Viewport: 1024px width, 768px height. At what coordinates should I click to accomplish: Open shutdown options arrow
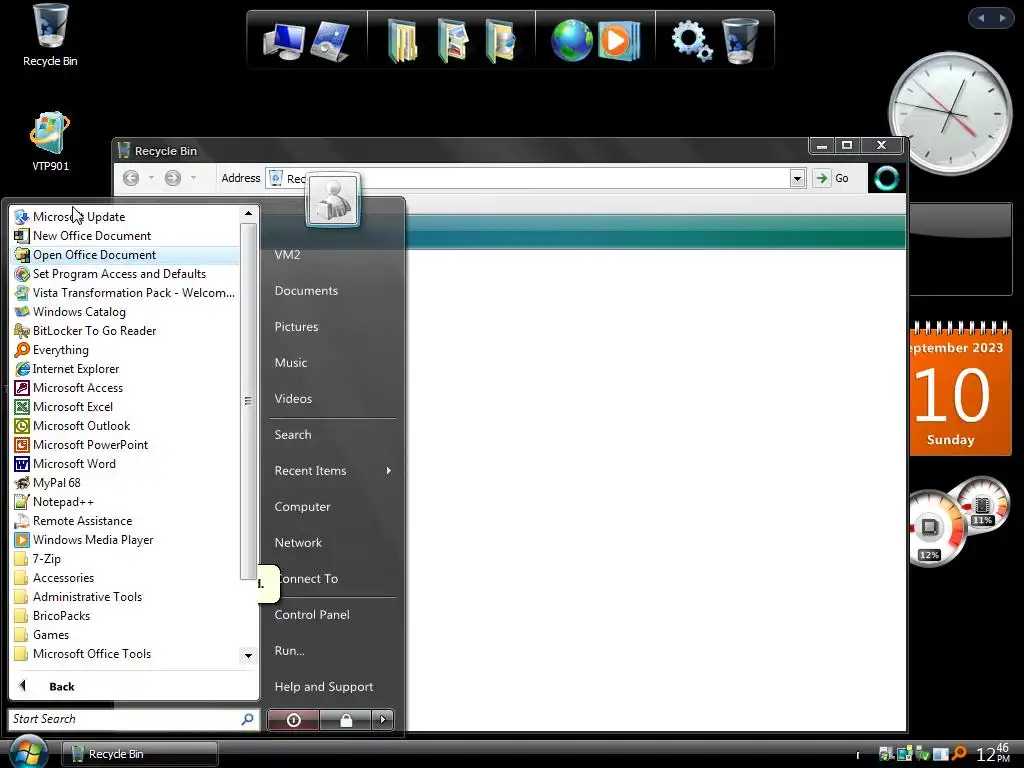383,720
